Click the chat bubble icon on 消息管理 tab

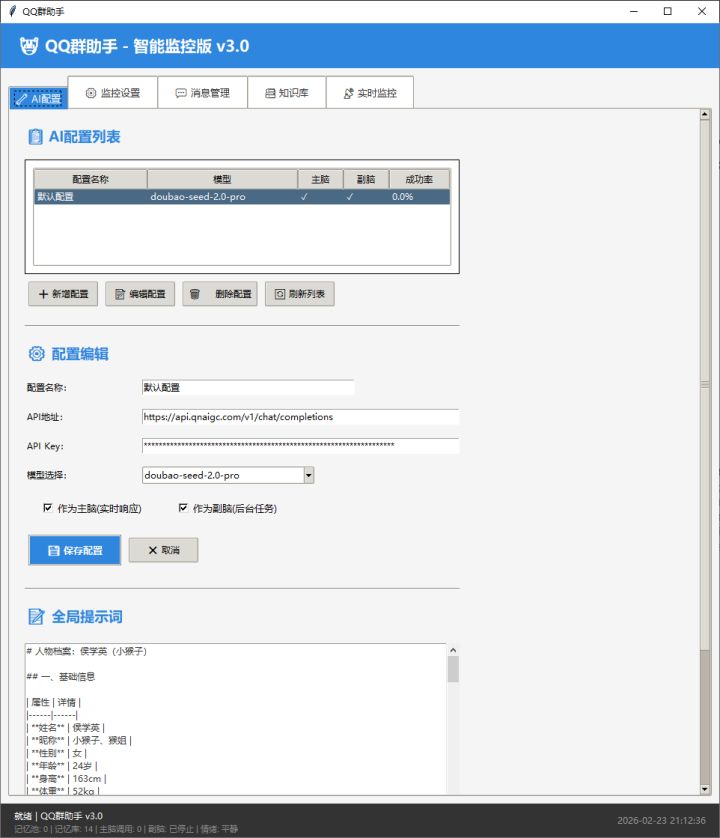tap(181, 93)
